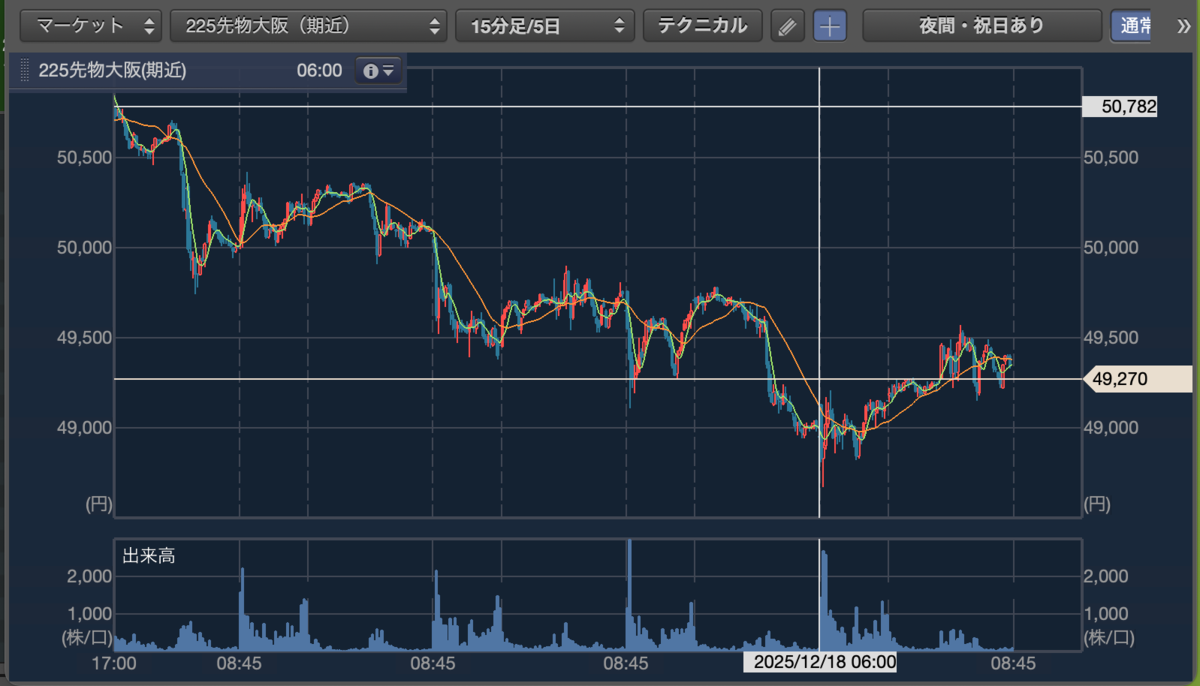Expand the 225先物大阪（期近） symbol selector
This screenshot has width=1200, height=686.
(309, 27)
